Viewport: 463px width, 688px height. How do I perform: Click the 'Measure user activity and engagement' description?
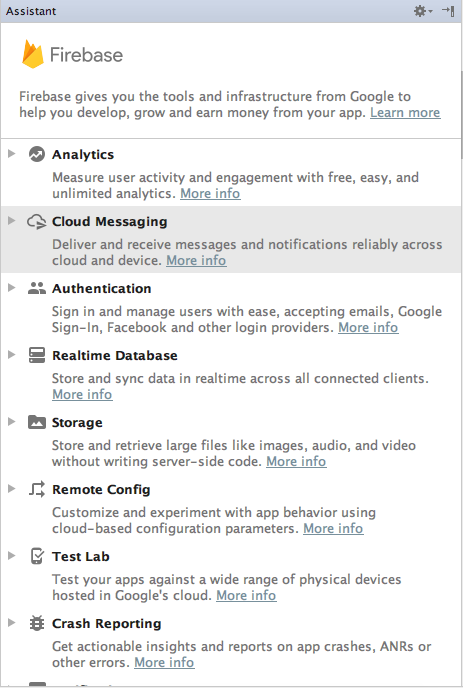coord(235,186)
